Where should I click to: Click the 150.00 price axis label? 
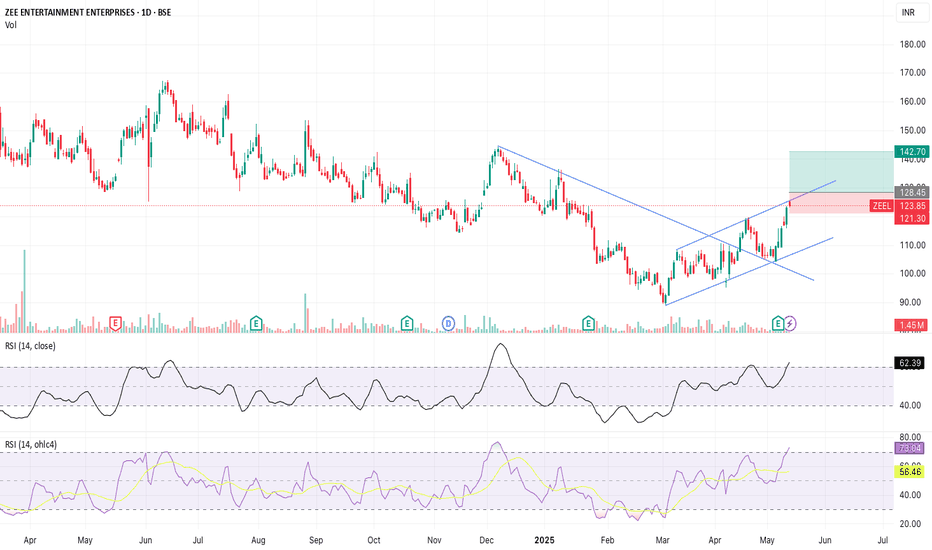point(912,130)
